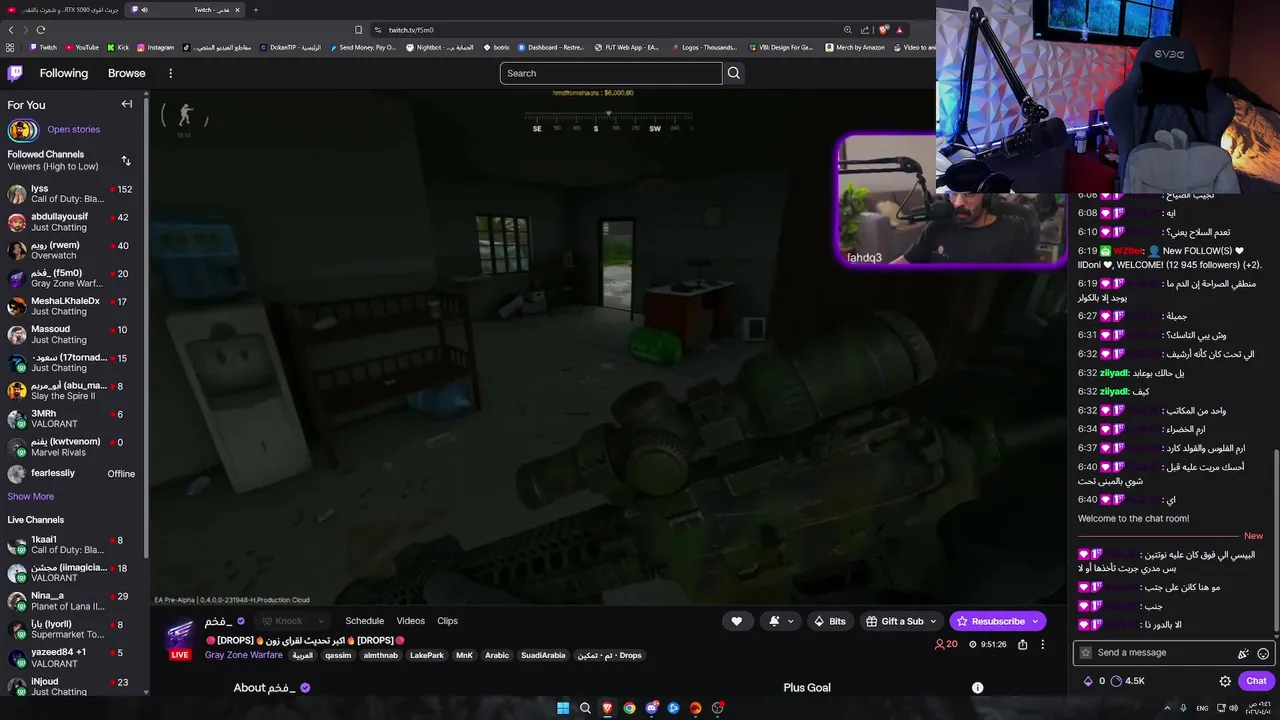Click the SaudiArabia tag

543,656
